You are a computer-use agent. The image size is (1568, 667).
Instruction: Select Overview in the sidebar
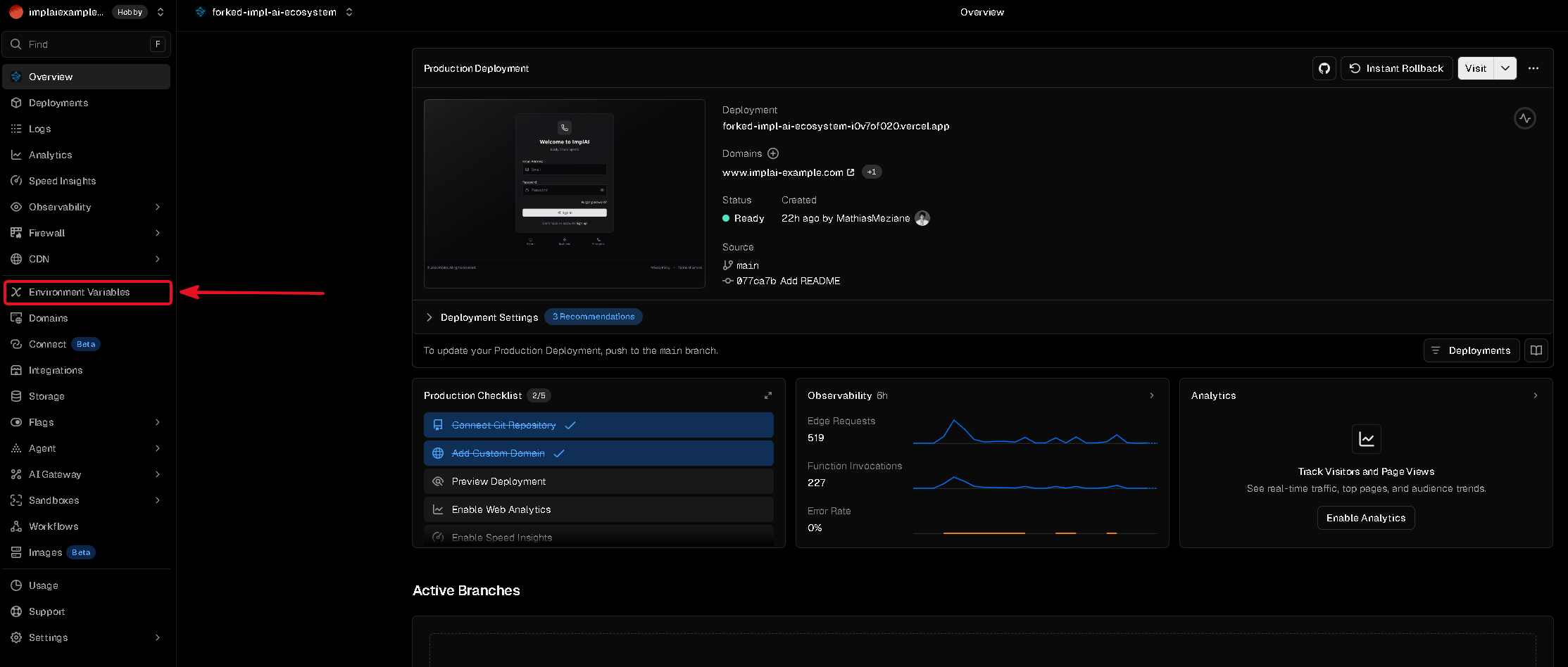[87, 77]
